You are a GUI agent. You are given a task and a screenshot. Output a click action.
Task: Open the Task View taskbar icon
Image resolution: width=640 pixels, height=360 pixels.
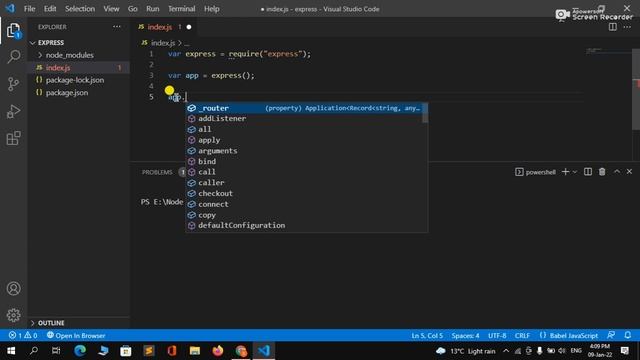(56, 351)
